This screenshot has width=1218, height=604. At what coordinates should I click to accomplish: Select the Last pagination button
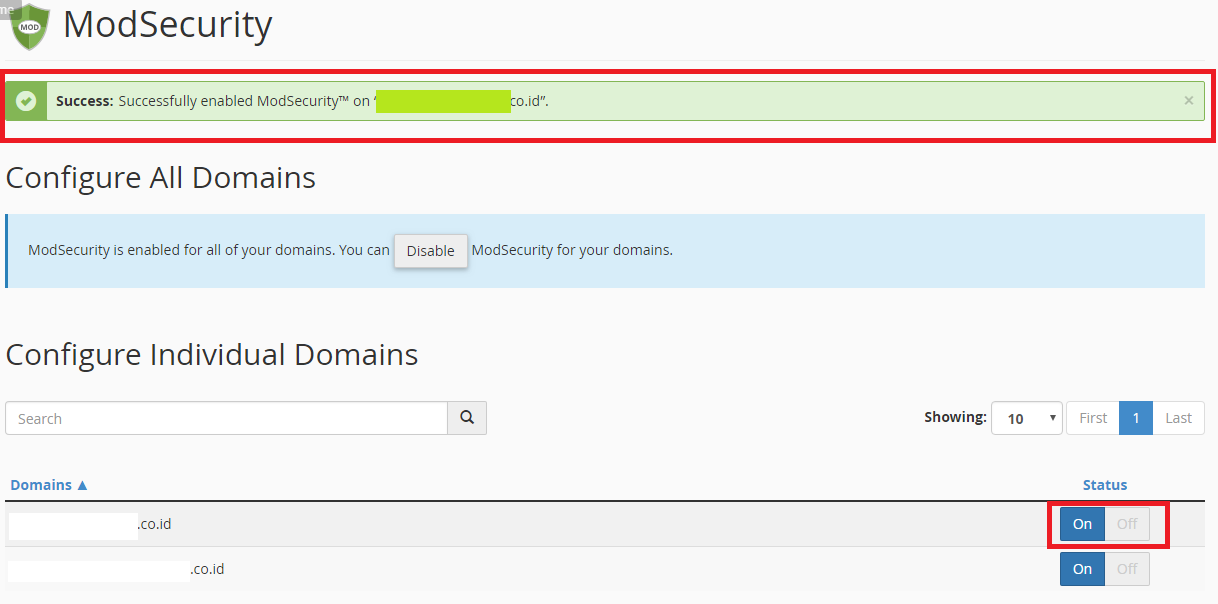pos(1178,417)
